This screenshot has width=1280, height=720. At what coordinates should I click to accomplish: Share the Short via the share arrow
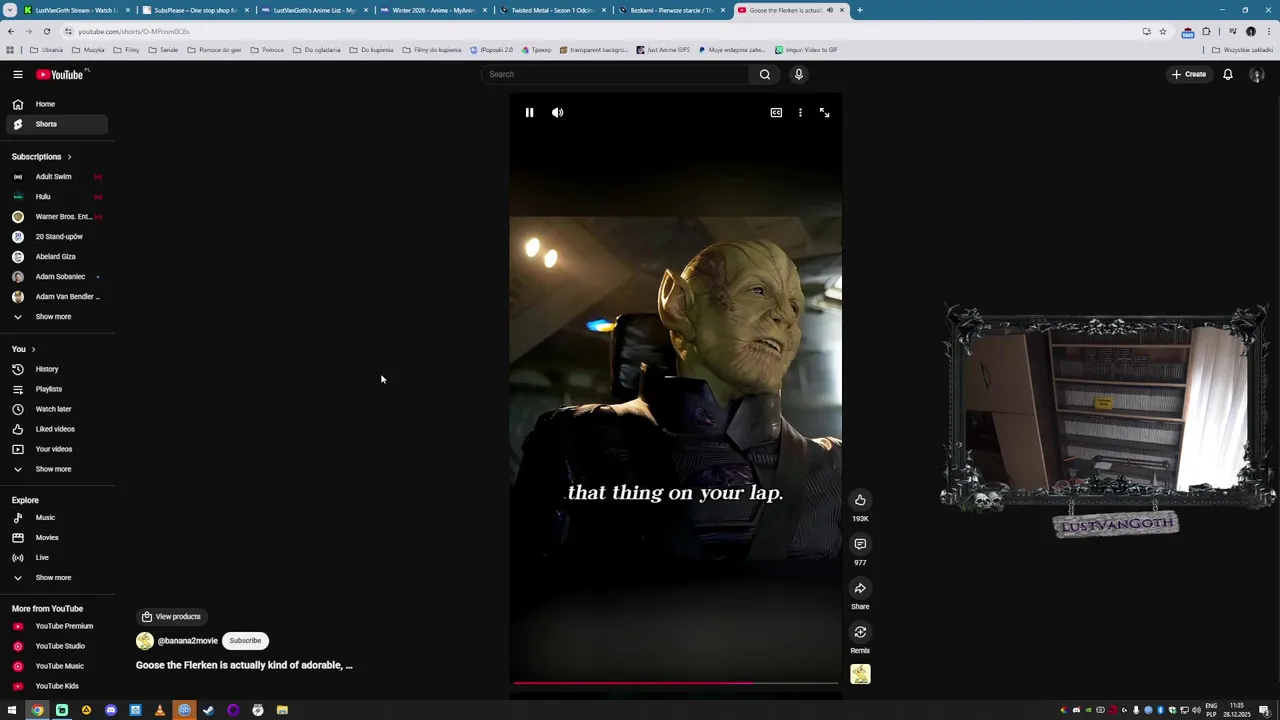[860, 588]
